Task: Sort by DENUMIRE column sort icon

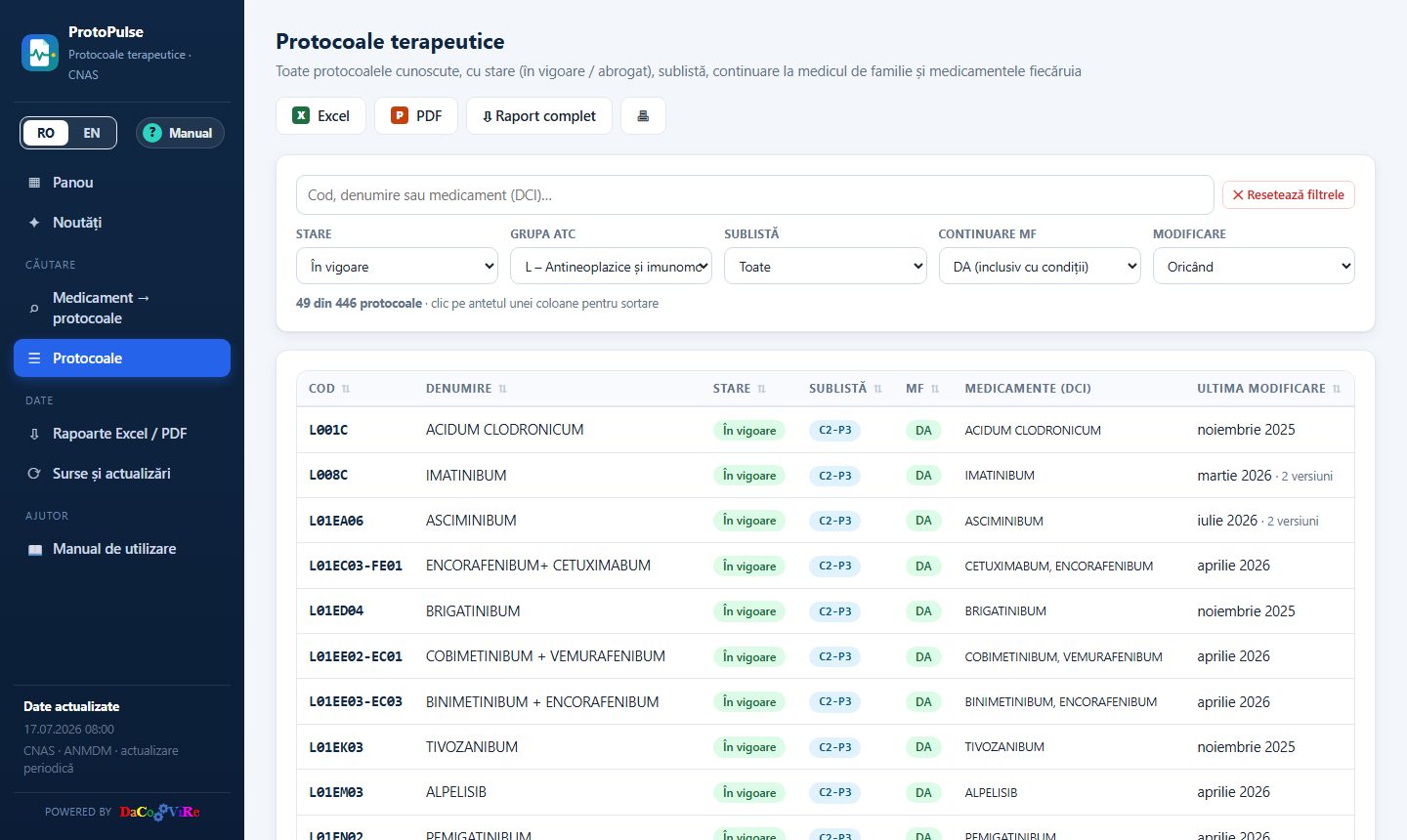Action: pyautogui.click(x=503, y=389)
